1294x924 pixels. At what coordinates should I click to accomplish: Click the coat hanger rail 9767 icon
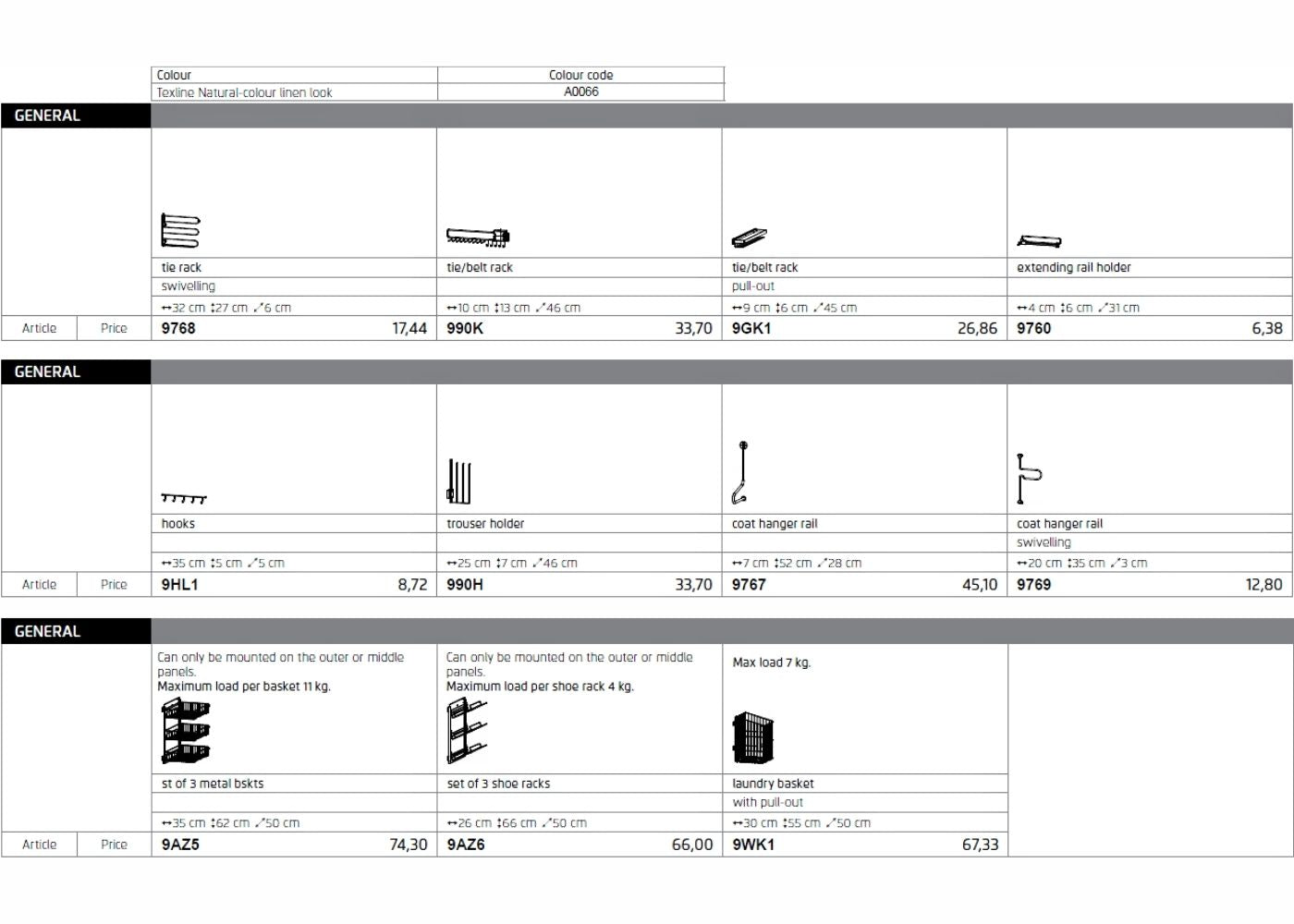pos(740,473)
